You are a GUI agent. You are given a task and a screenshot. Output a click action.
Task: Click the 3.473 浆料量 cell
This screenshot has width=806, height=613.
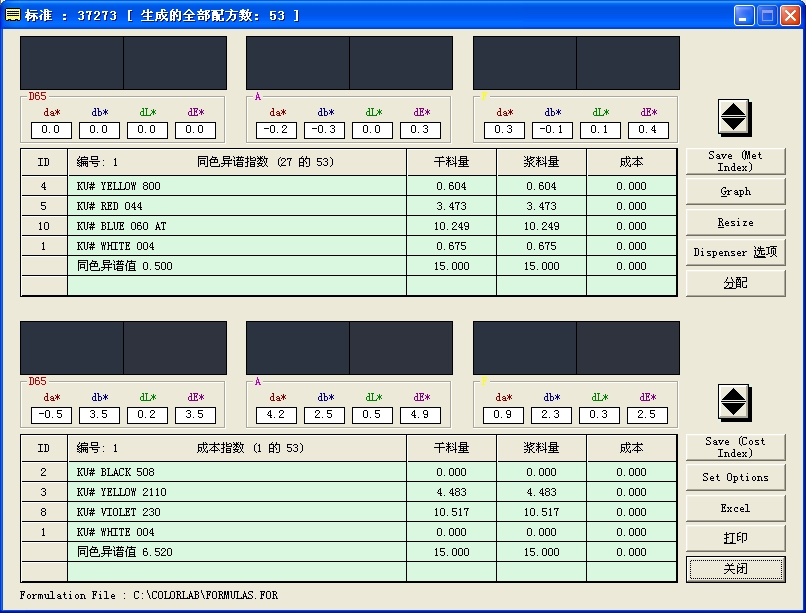click(x=541, y=206)
